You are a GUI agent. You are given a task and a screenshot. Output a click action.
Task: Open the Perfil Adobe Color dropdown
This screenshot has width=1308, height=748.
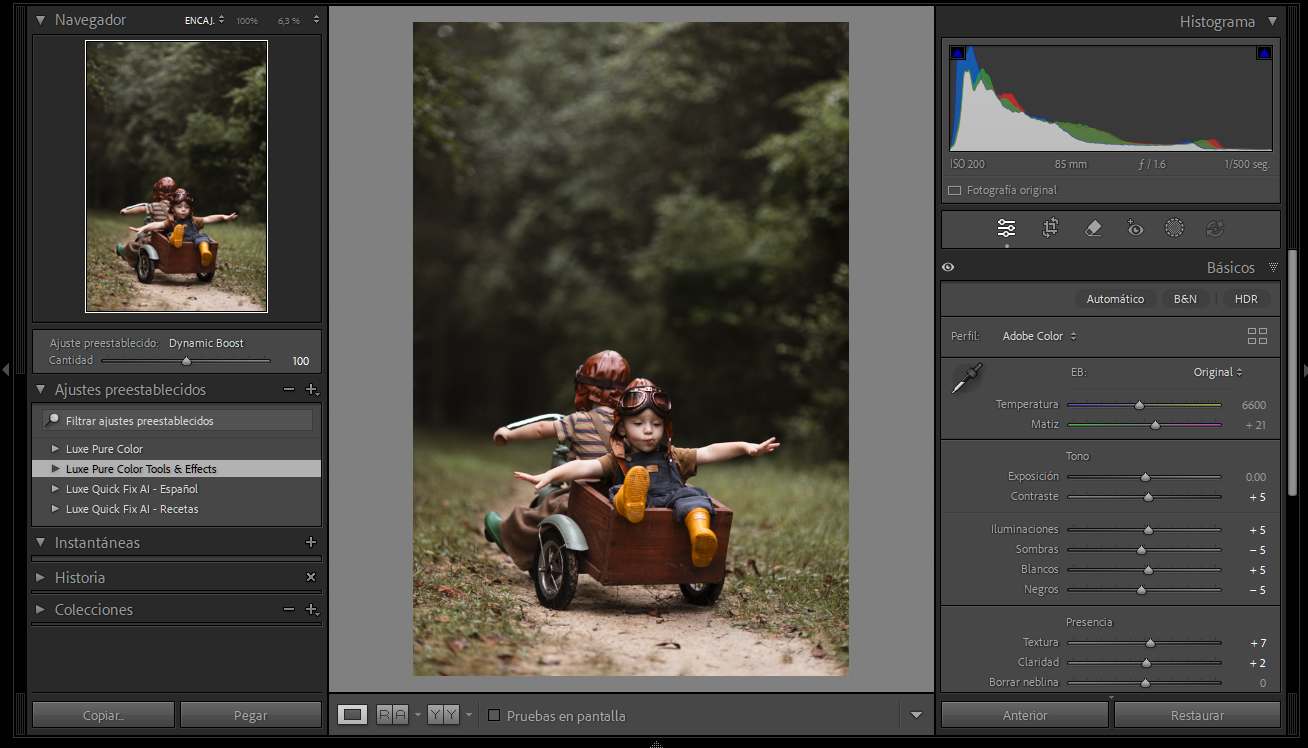tap(1039, 336)
